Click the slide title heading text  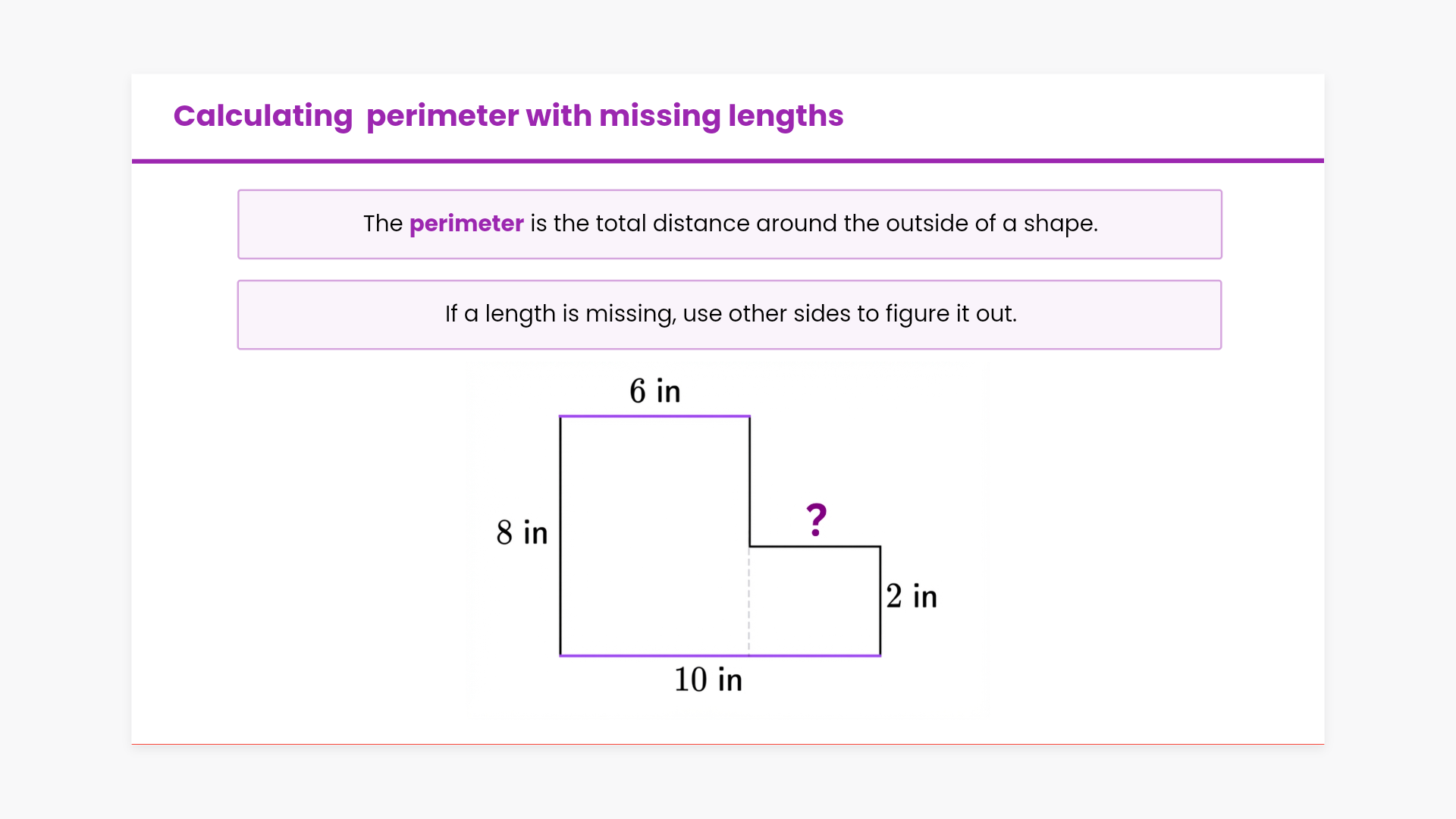pos(508,116)
